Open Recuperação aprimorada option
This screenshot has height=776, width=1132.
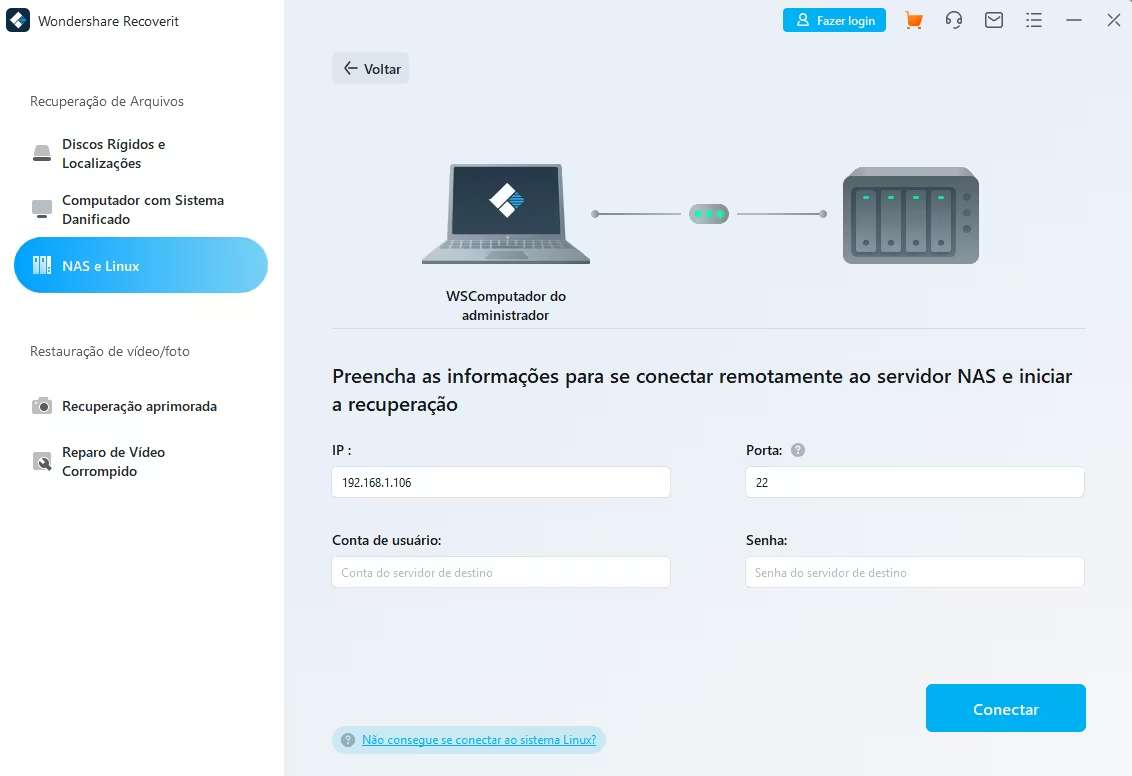pos(138,406)
